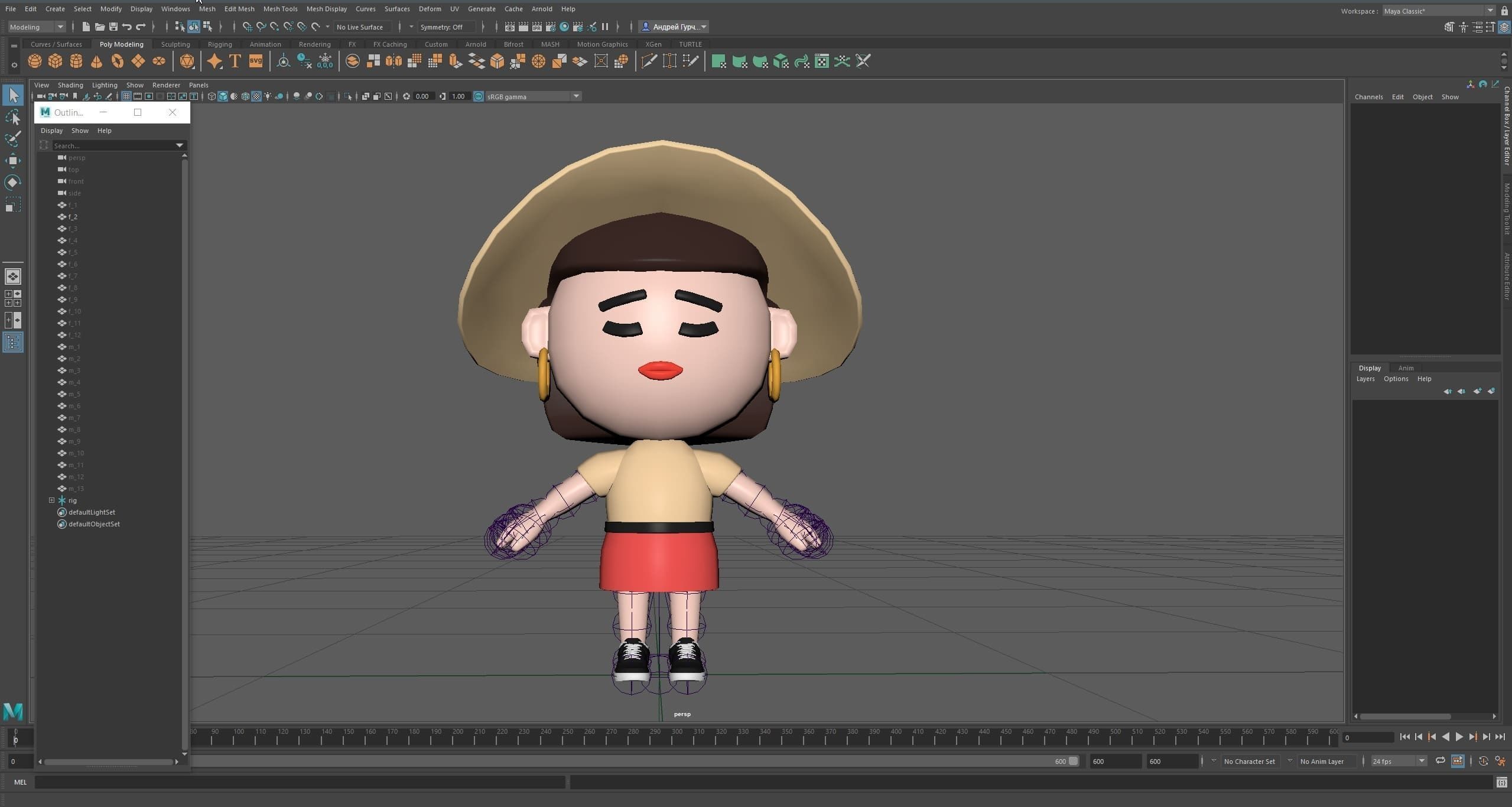The width and height of the screenshot is (1512, 807).
Task: Toggle the color management ON button
Action: pos(479,96)
